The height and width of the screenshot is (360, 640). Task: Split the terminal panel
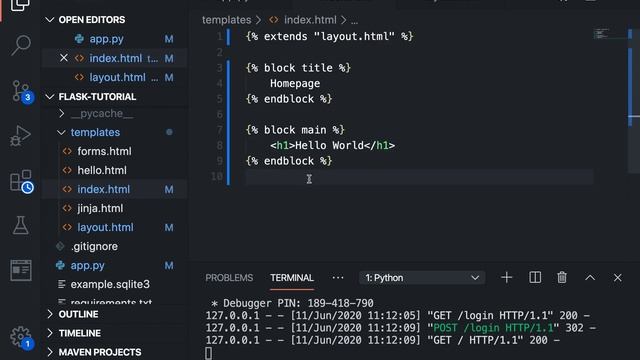point(535,278)
